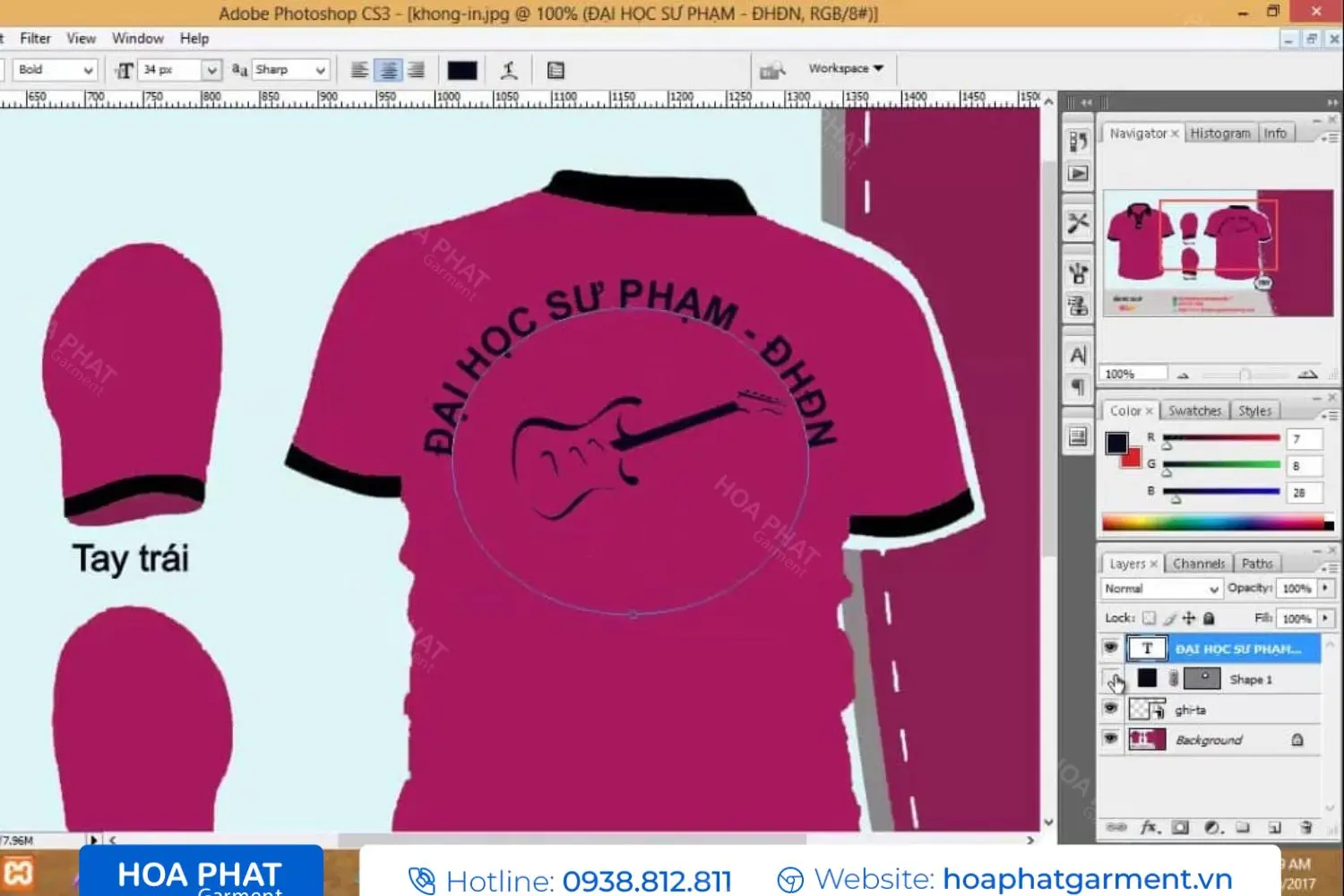Screen dimensions: 1344x896
Task: Hide the ghi-ta layer
Action: (1111, 709)
